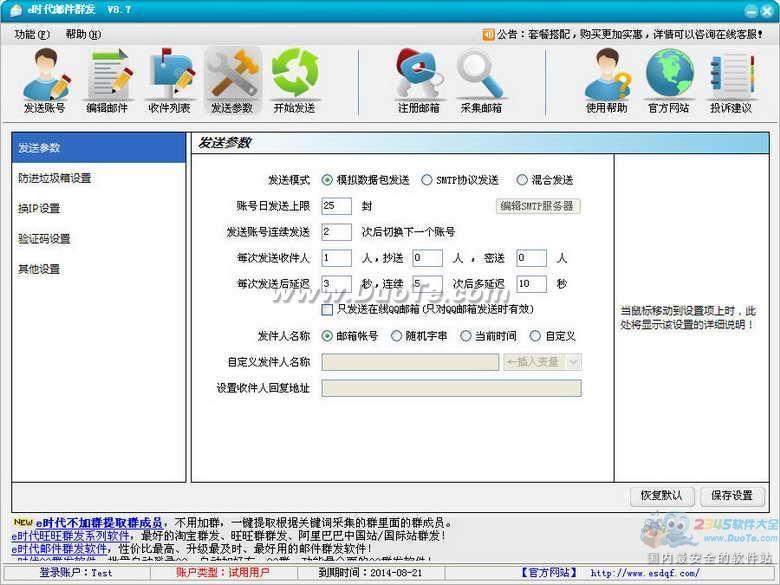Select the 发送参数 toolbar icon
The height and width of the screenshot is (585, 780).
click(x=232, y=81)
